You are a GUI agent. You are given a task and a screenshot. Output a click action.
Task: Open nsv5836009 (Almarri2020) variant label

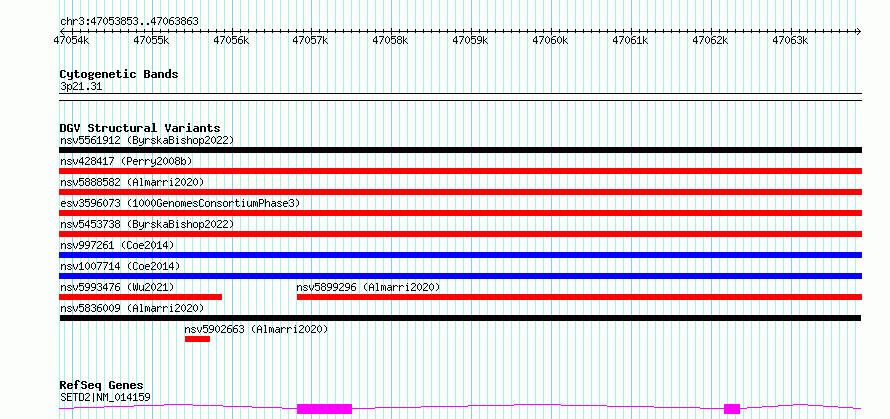[132, 308]
